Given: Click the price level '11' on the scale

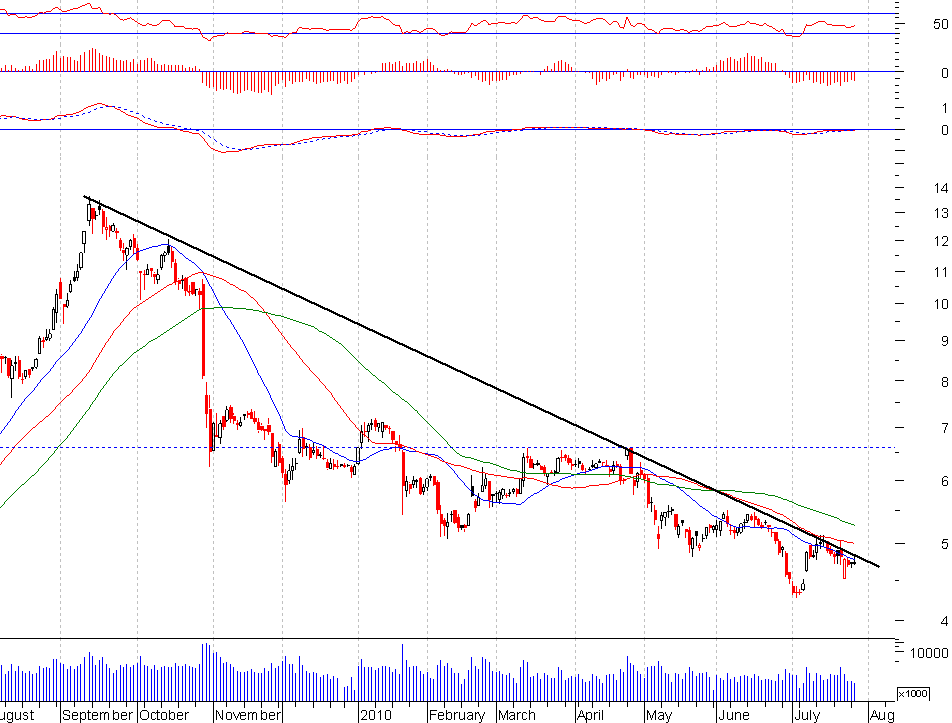Looking at the screenshot, I should pyautogui.click(x=940, y=272).
